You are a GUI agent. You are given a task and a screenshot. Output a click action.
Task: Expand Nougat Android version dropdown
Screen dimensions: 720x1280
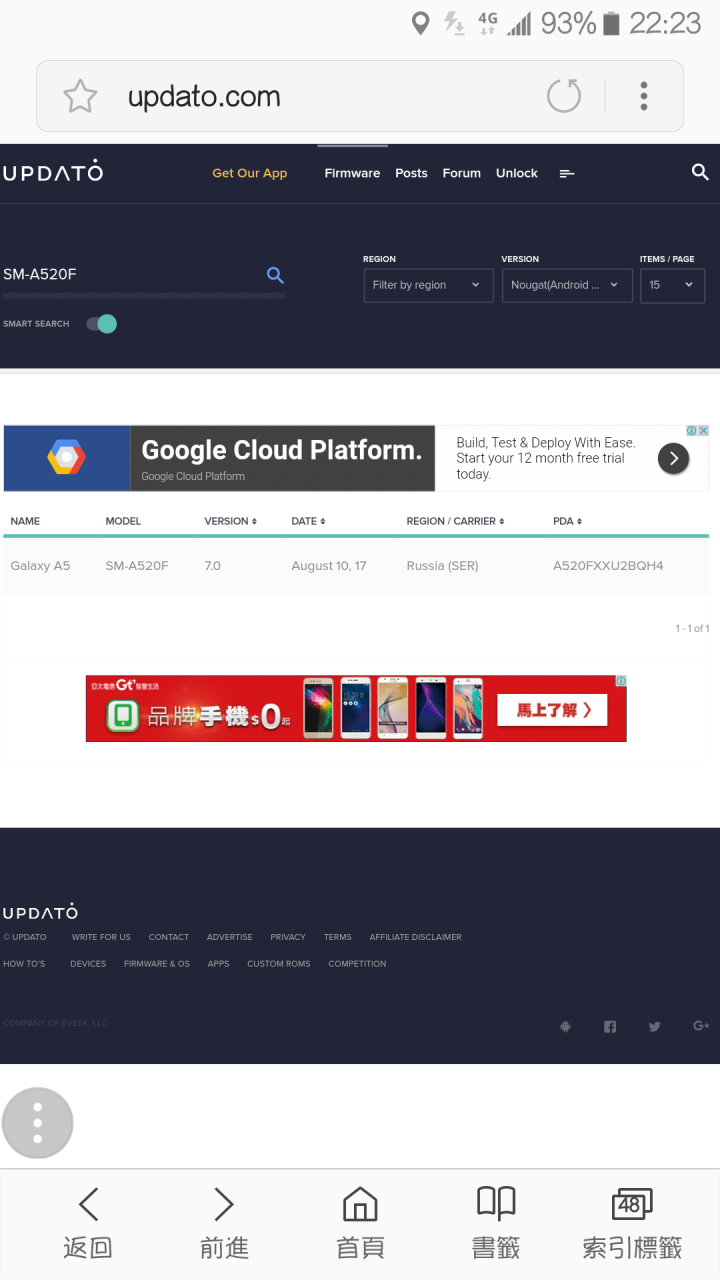[566, 285]
